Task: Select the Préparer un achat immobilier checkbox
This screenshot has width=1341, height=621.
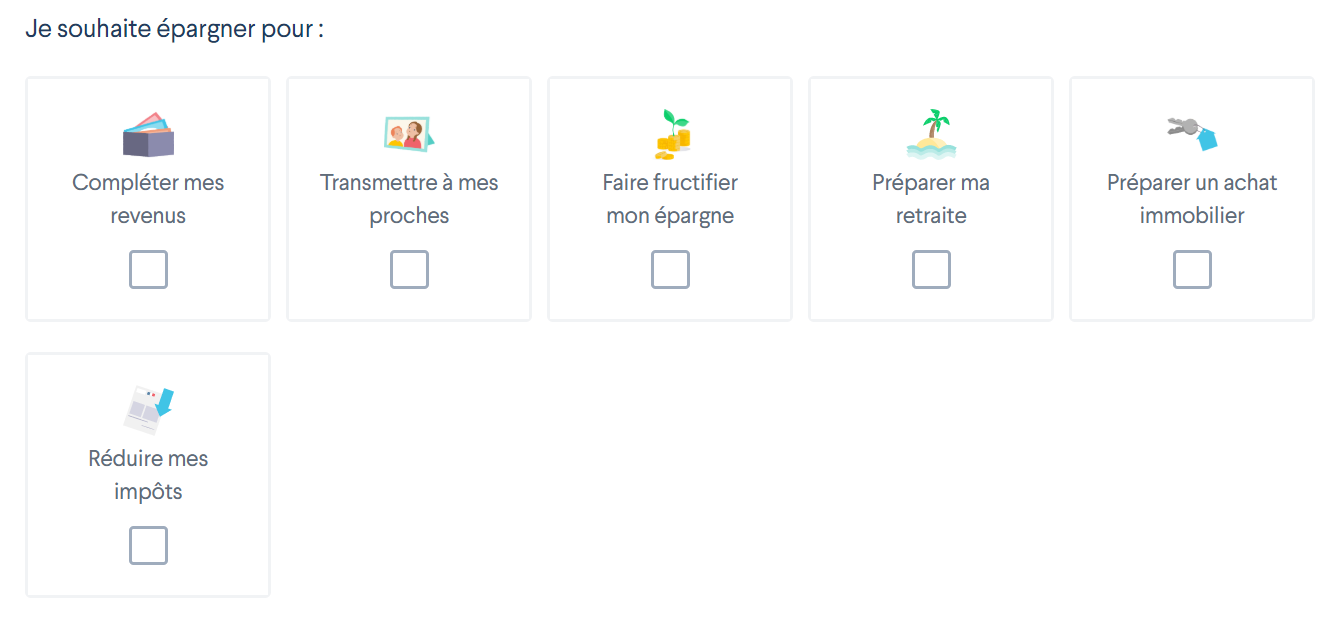Action: pyautogui.click(x=1192, y=270)
